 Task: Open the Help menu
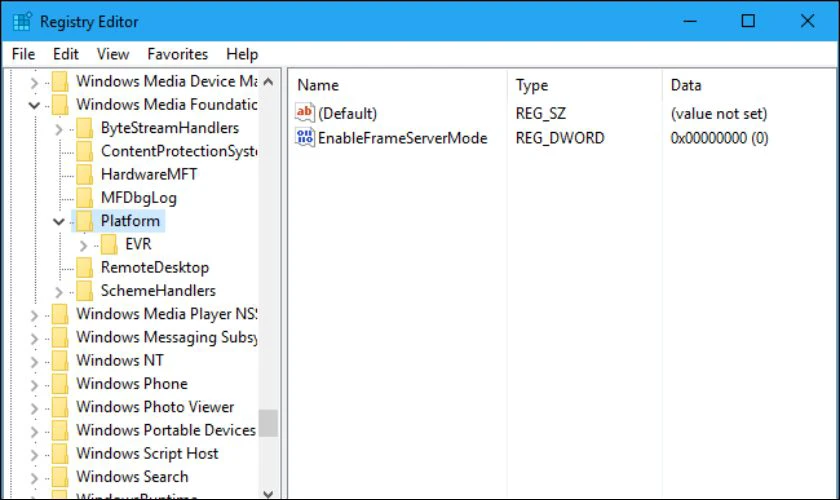click(242, 54)
